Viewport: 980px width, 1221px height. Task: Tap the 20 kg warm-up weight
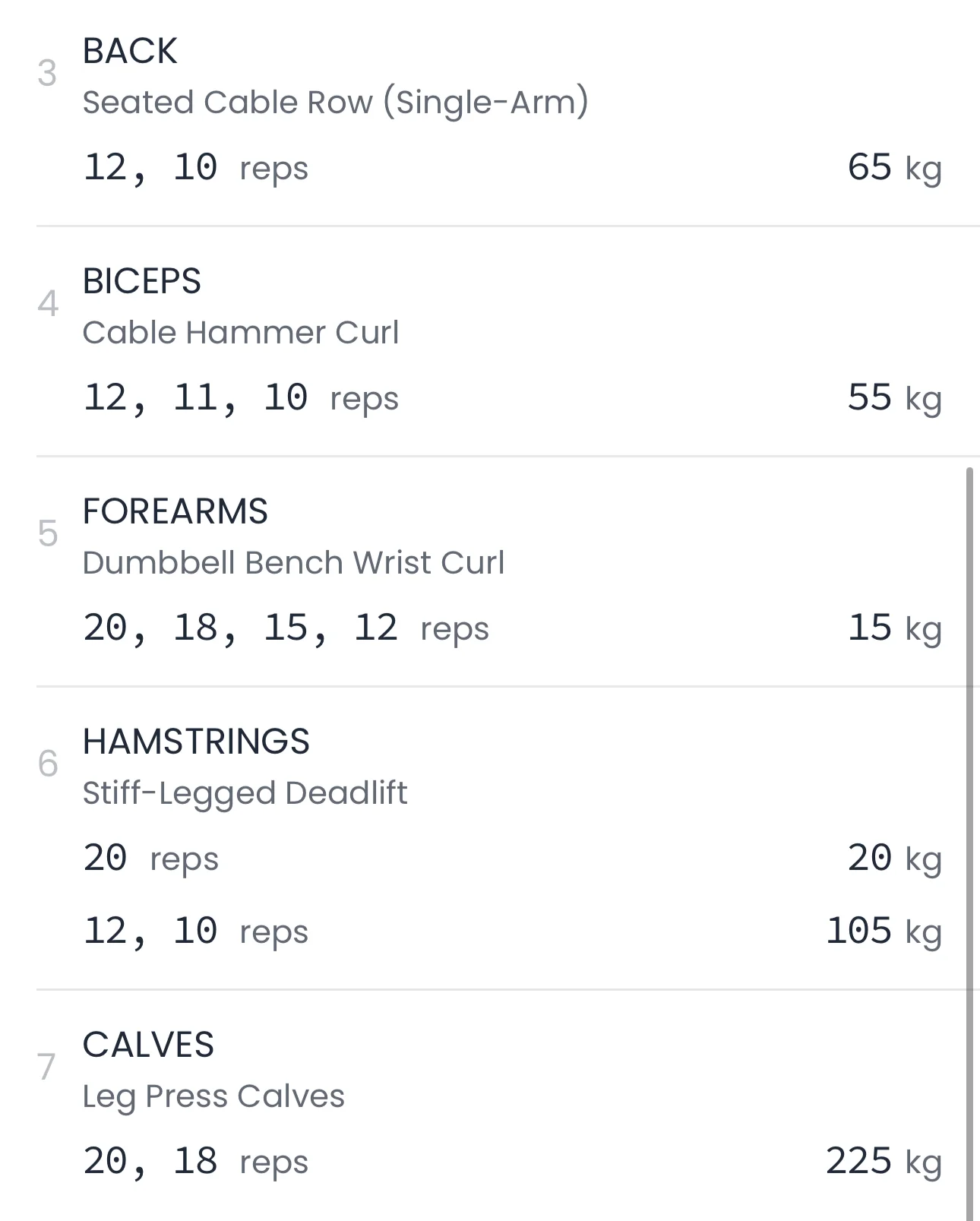click(x=893, y=858)
